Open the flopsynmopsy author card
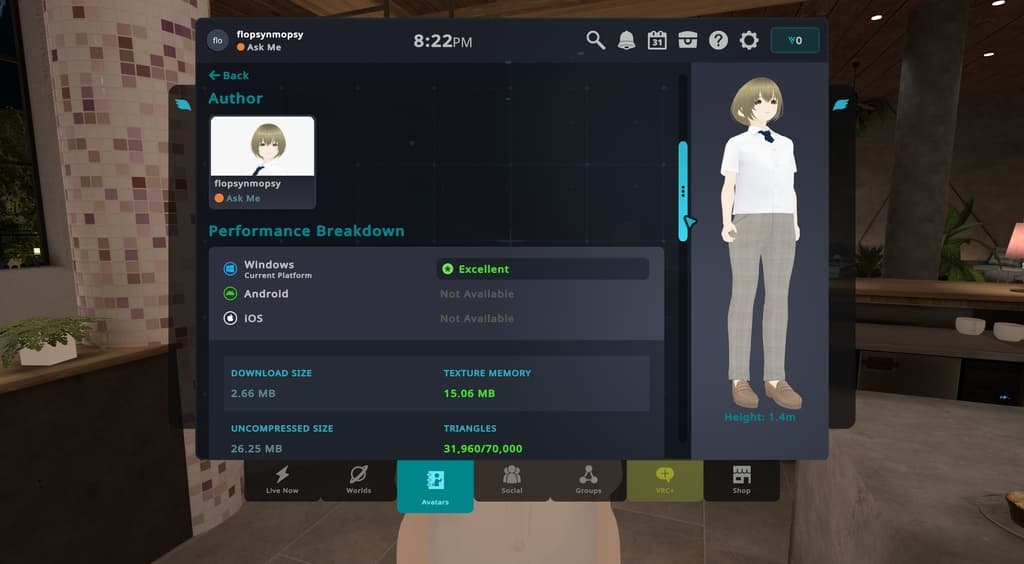The width and height of the screenshot is (1024, 564). click(263, 162)
